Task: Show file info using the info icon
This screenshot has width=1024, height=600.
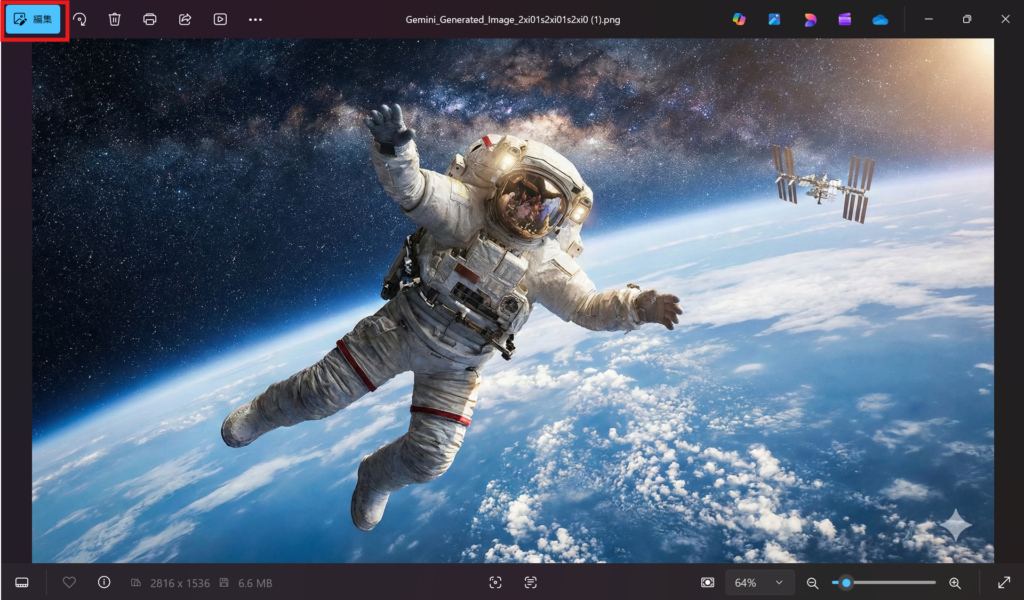Action: pos(104,582)
